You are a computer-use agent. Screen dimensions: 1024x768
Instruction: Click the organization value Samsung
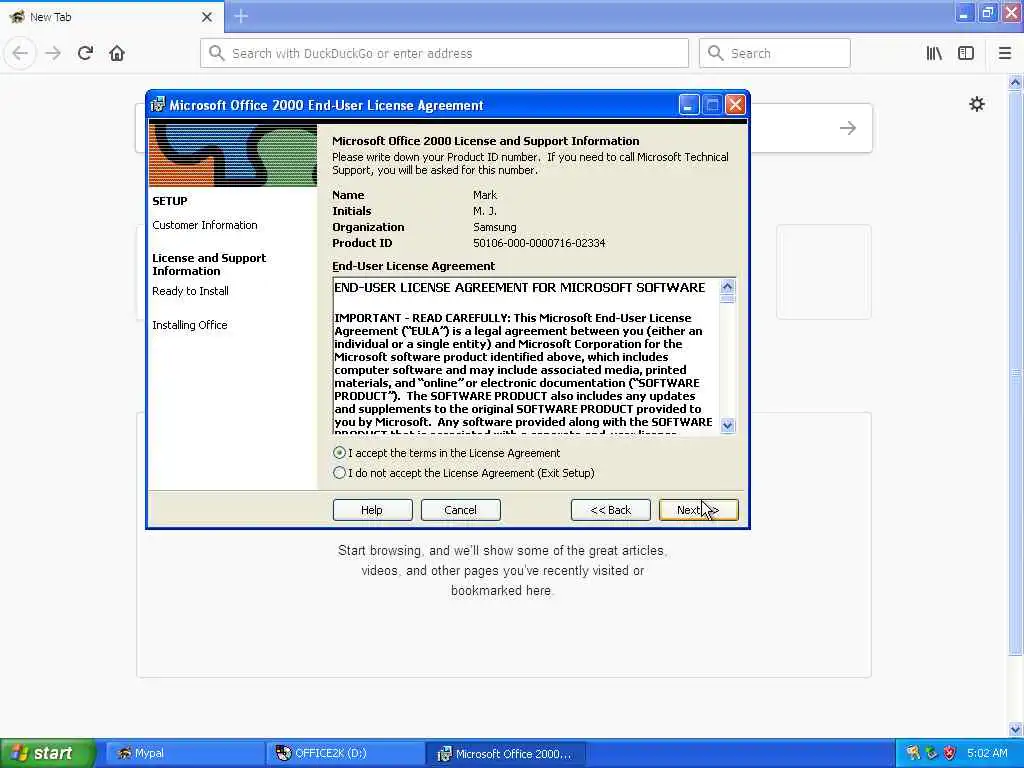pyautogui.click(x=494, y=227)
